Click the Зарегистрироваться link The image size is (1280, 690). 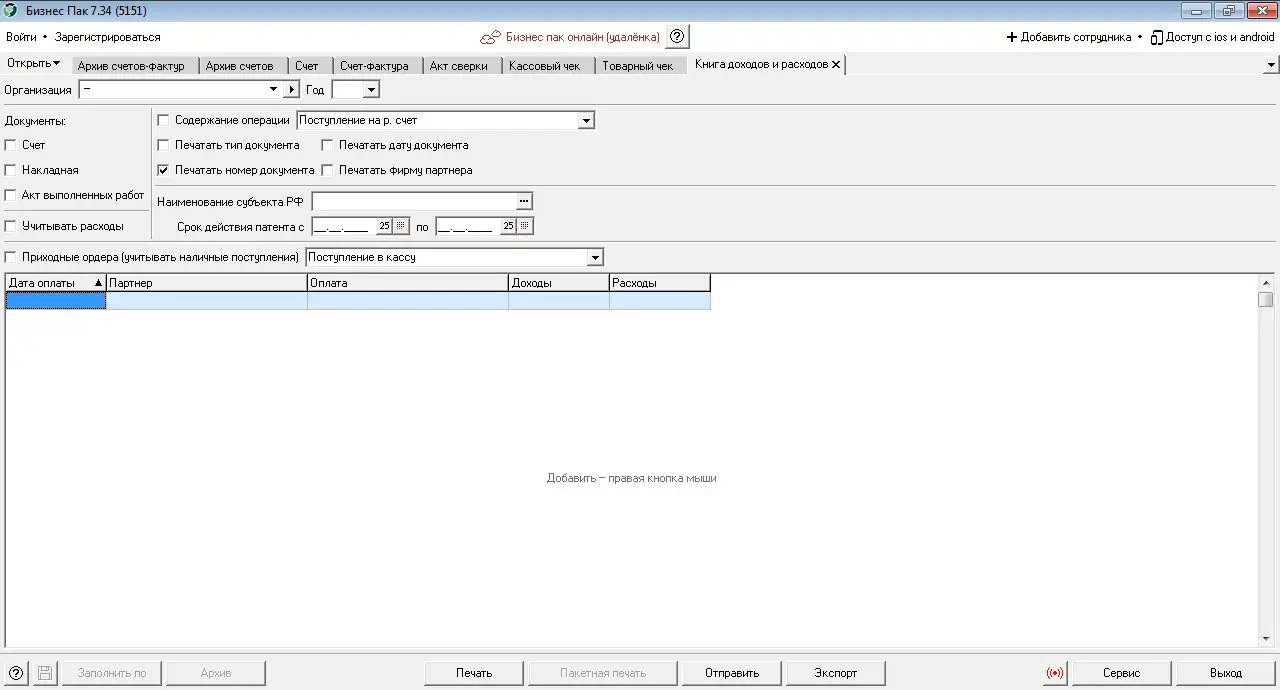coord(108,37)
